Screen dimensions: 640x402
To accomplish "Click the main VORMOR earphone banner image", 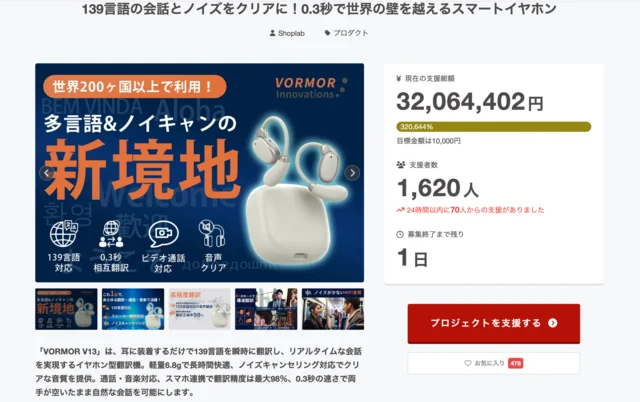I will [x=200, y=173].
